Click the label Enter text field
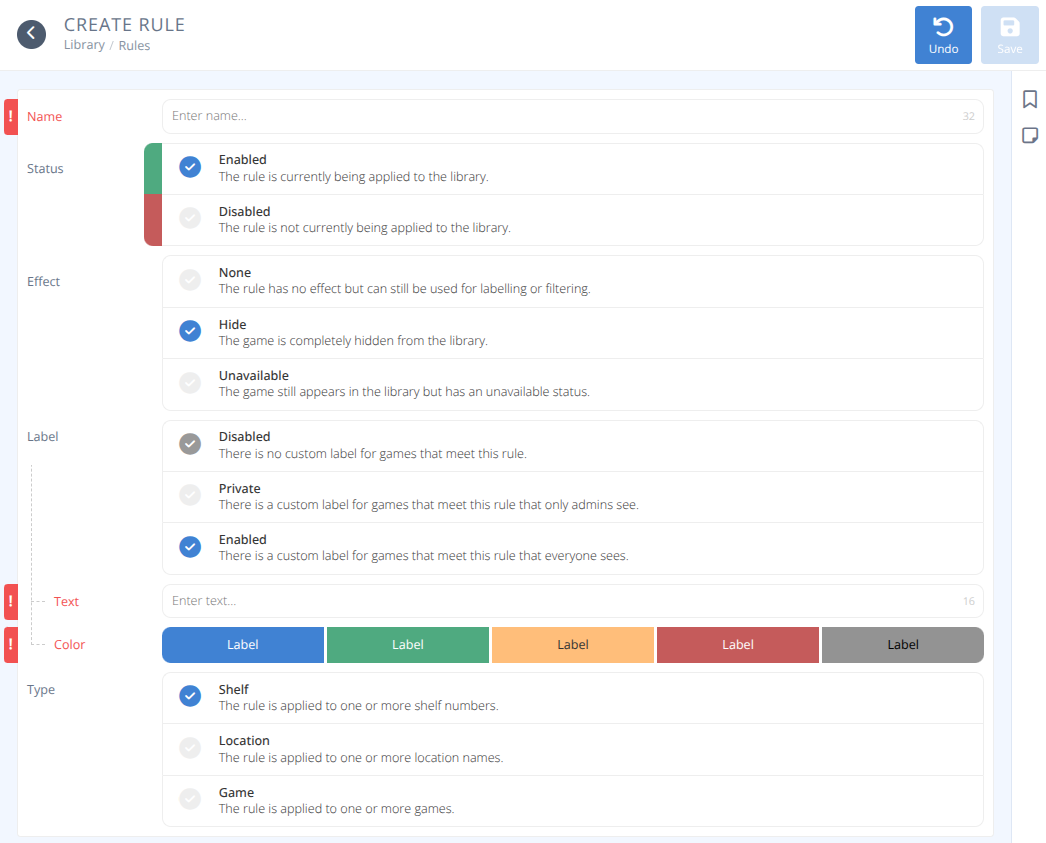This screenshot has width=1046, height=843. (560, 601)
